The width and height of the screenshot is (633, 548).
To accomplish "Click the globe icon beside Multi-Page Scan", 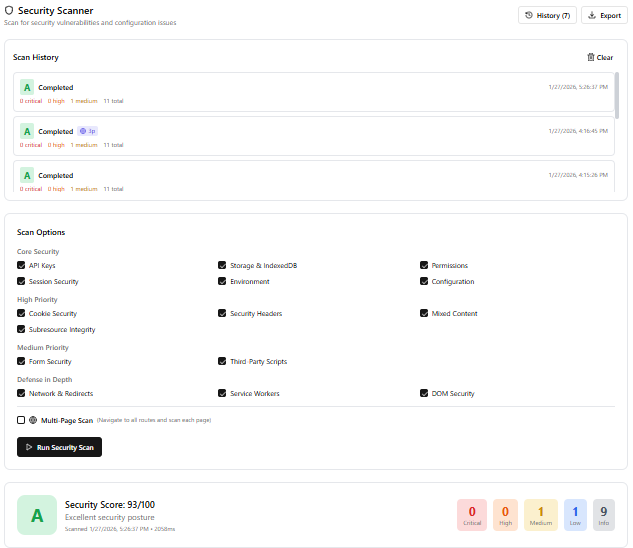I will click(x=33, y=420).
